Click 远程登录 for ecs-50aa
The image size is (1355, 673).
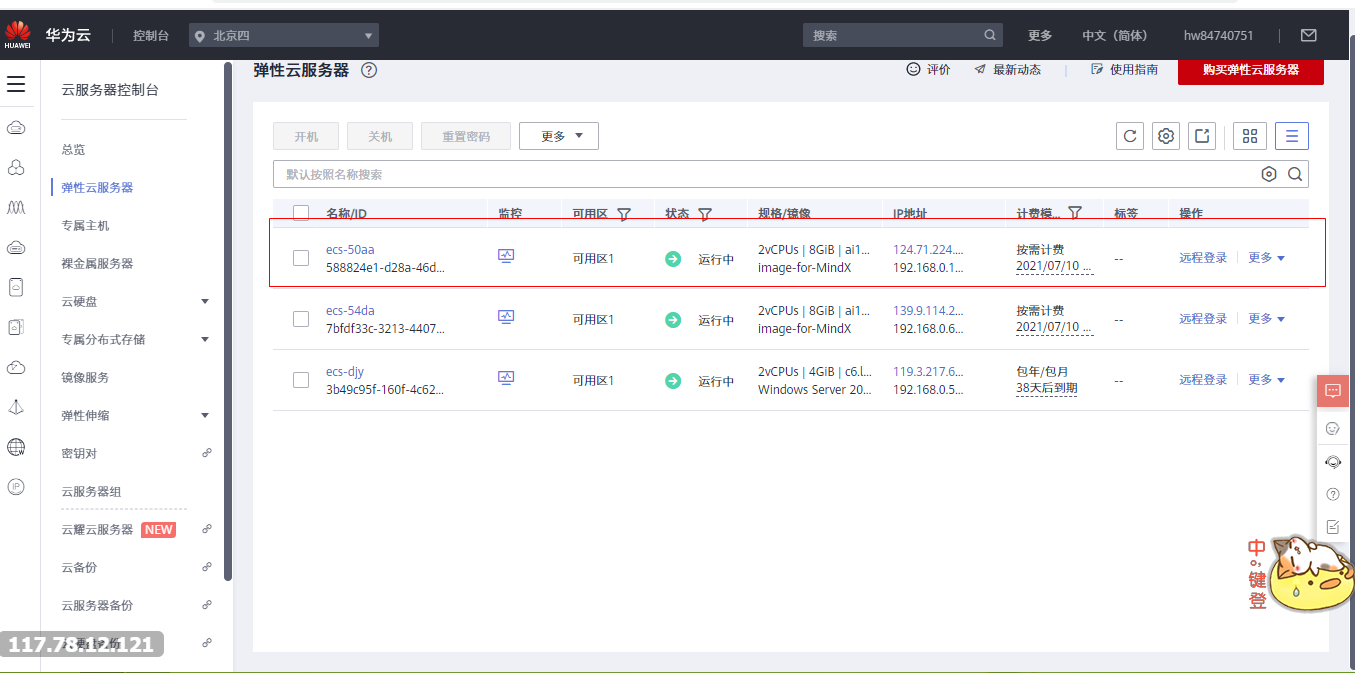pos(1203,257)
